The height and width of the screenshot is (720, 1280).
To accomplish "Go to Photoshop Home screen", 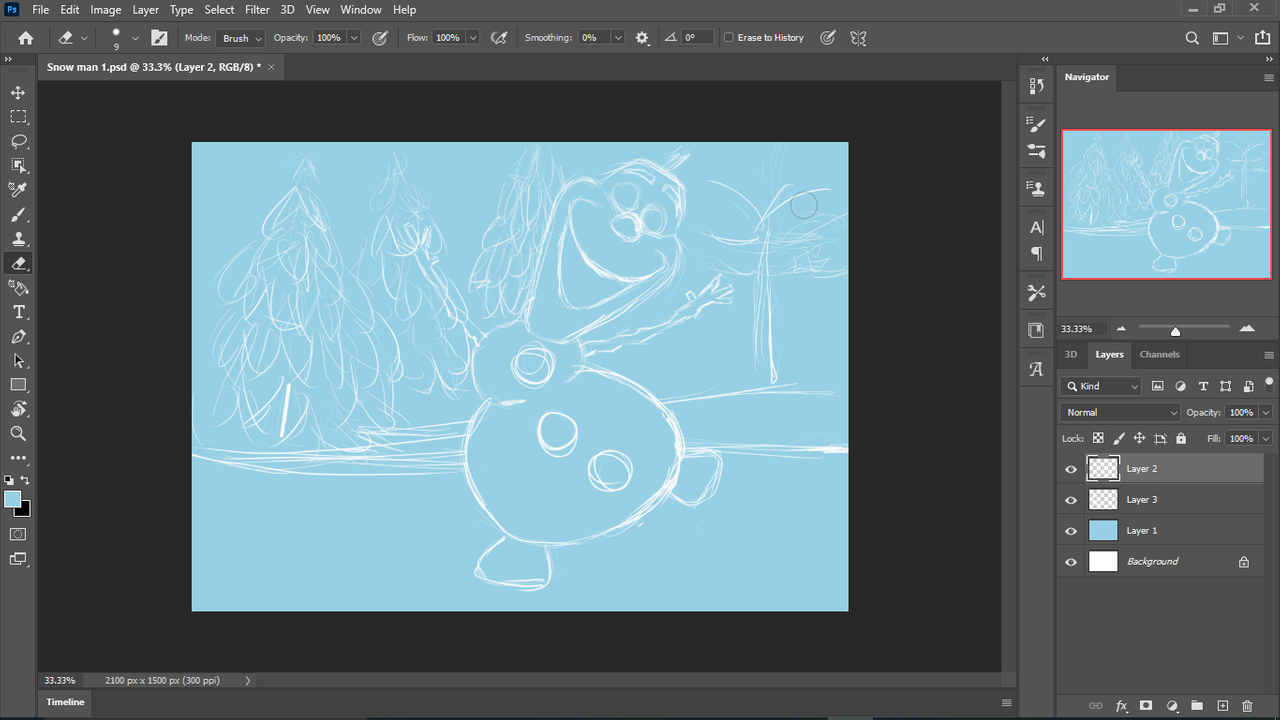I will point(26,38).
